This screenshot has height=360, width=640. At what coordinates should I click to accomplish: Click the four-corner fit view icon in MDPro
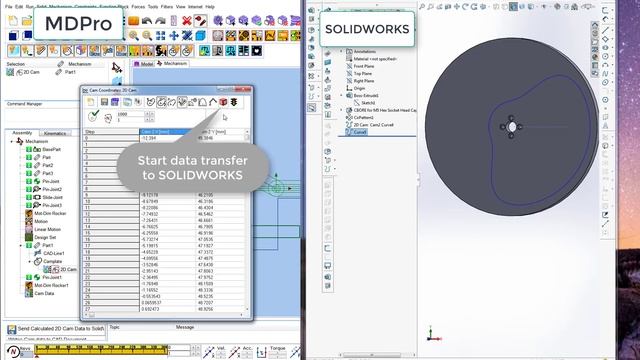tap(161, 36)
